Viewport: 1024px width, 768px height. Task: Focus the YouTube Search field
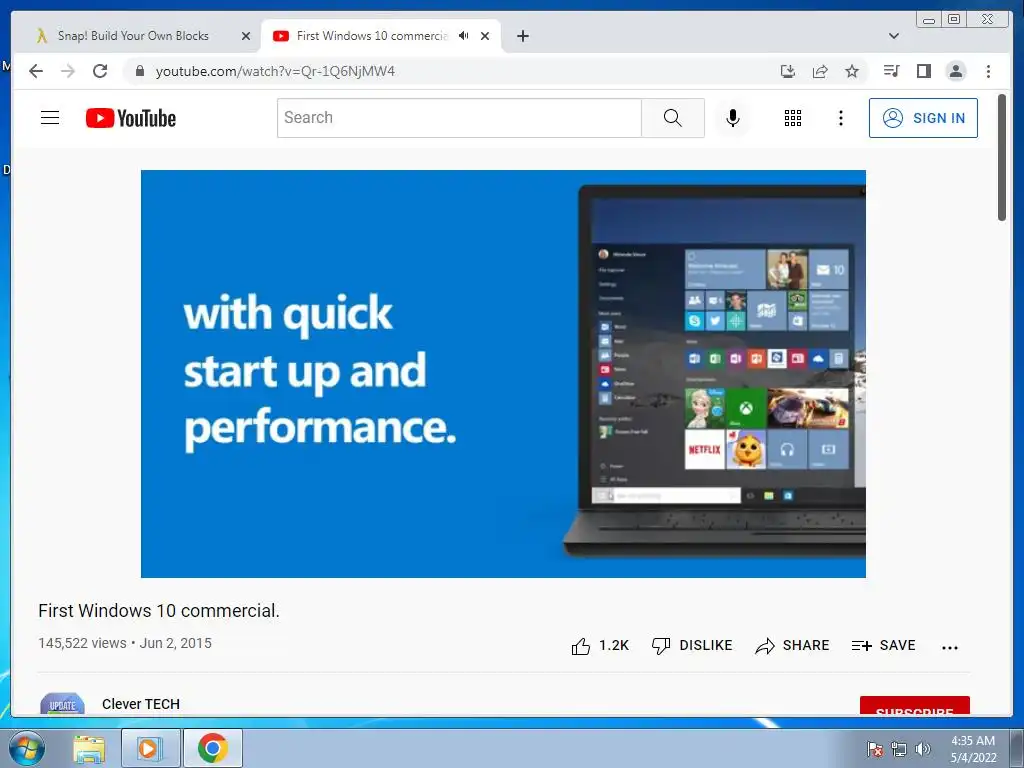click(459, 118)
